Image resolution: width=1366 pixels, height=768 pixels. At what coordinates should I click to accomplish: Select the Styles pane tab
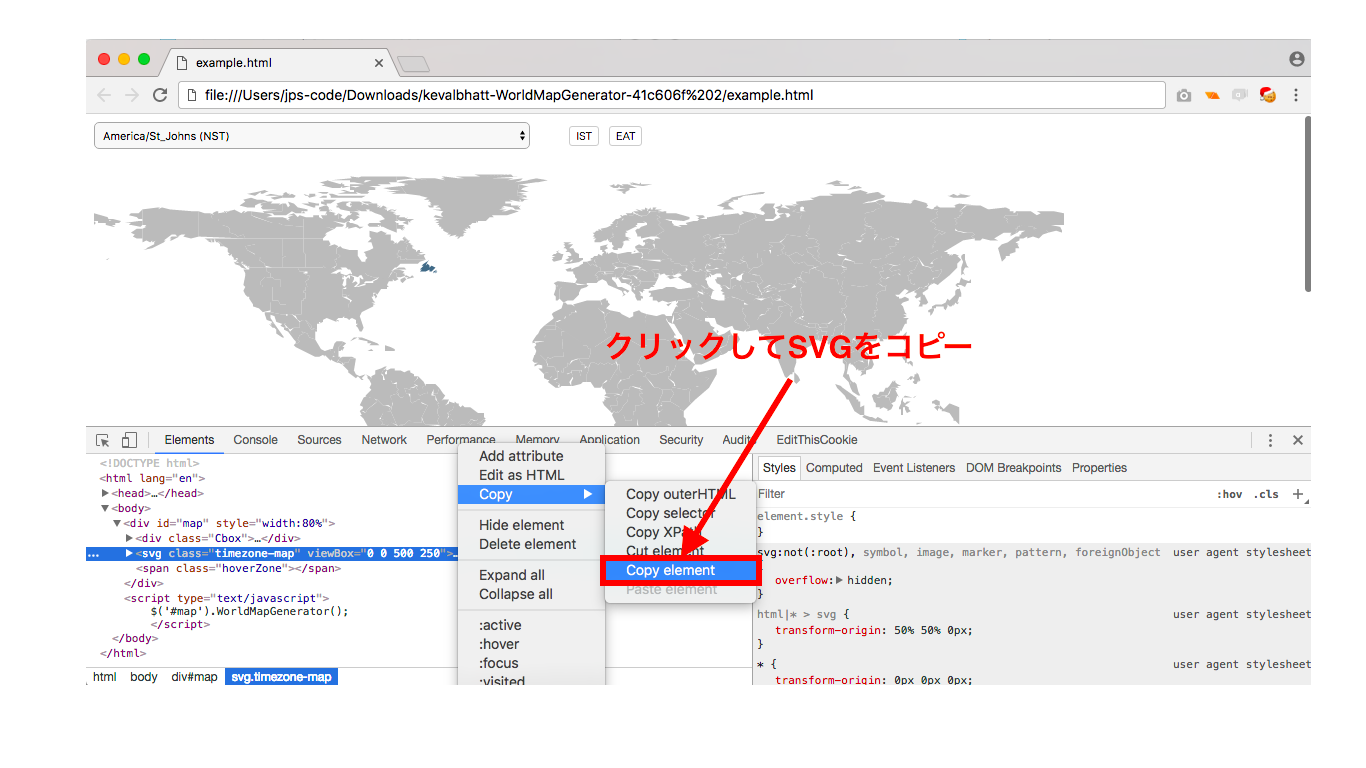coord(779,468)
